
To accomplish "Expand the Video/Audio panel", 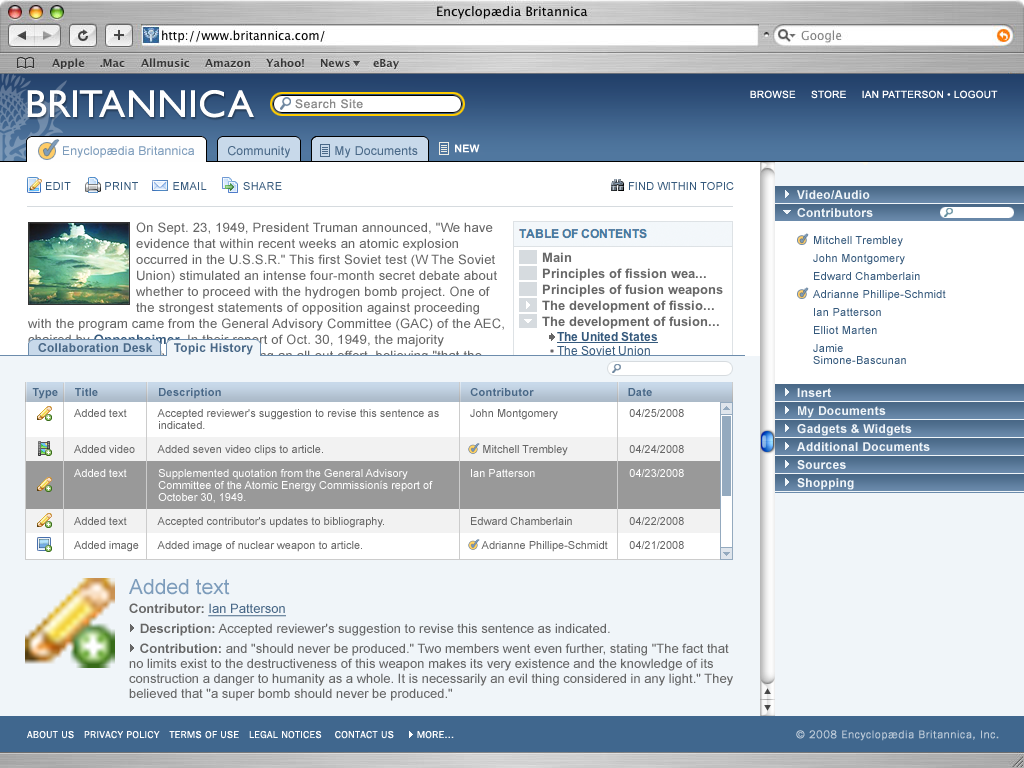I will (787, 194).
